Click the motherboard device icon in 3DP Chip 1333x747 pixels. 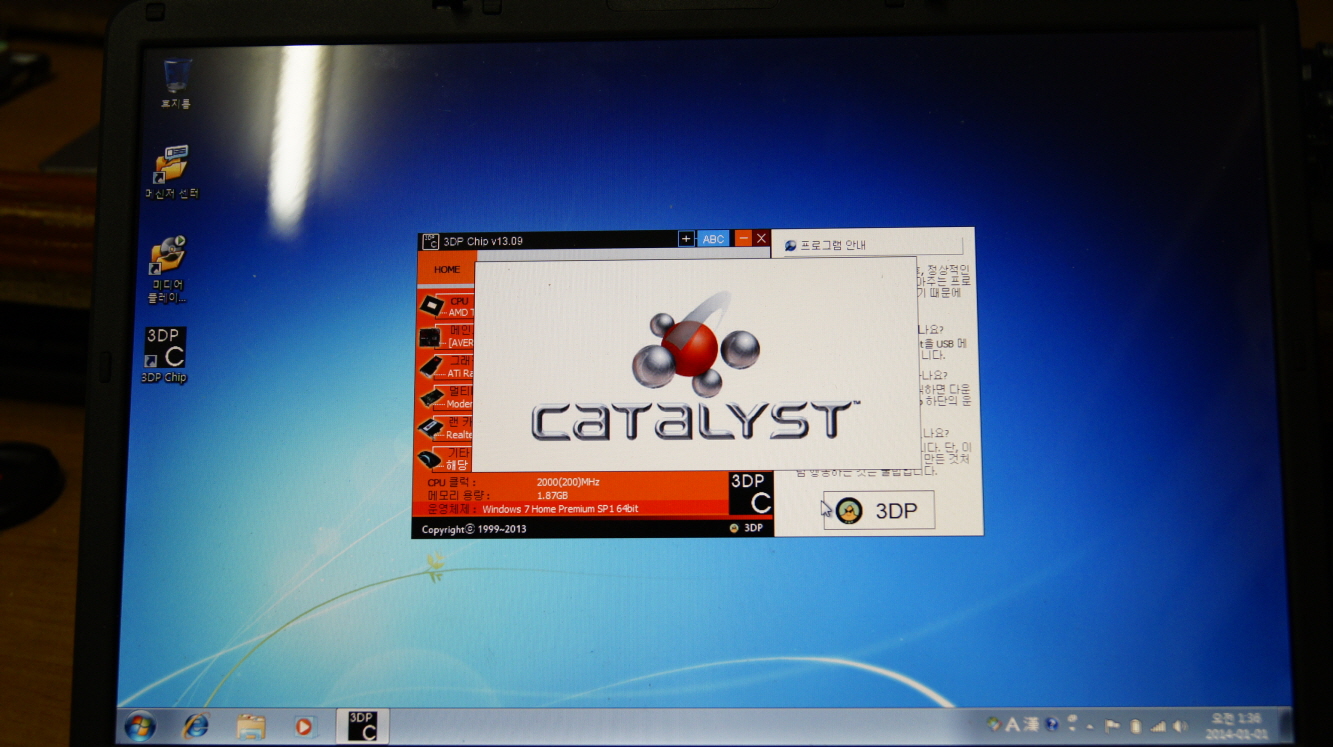(430, 336)
